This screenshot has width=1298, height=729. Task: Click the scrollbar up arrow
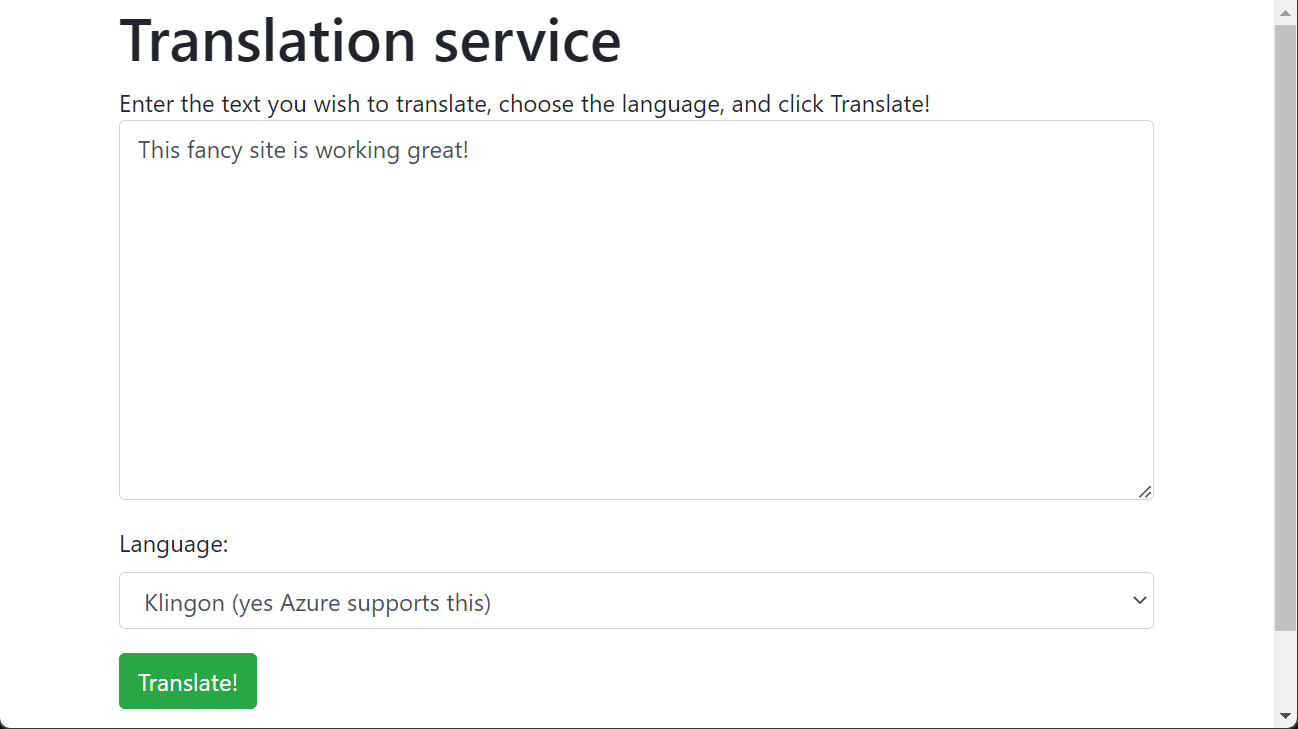coord(1285,12)
